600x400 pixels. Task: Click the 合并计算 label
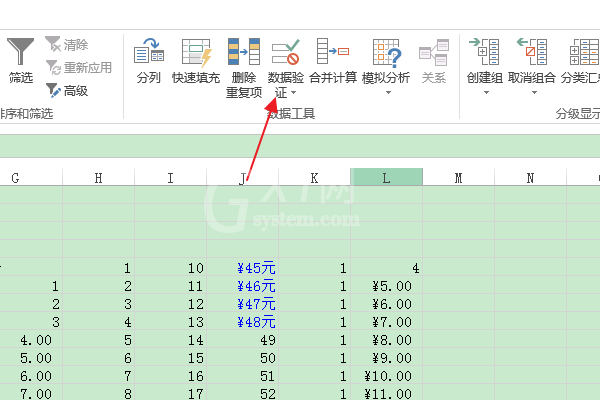333,78
